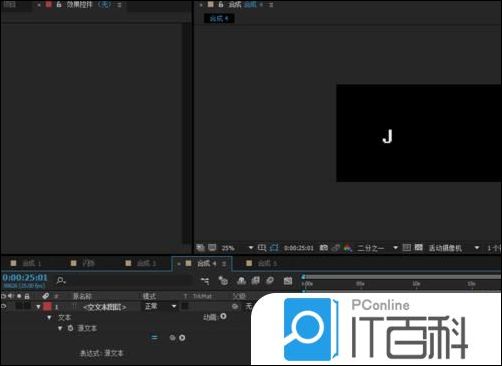Open the 活动摄像机 3D view dropdown

(454, 248)
